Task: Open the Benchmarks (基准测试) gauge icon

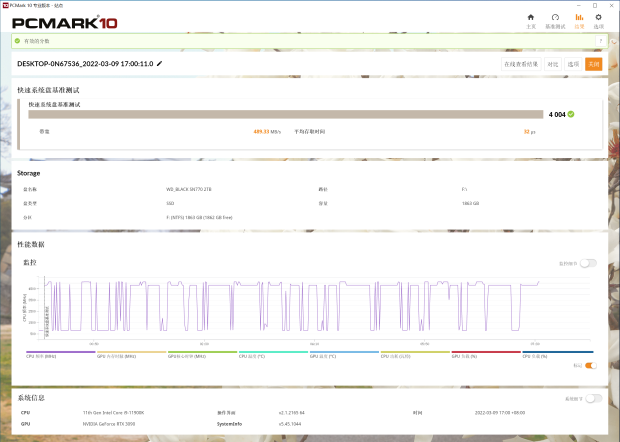Action: (555, 17)
